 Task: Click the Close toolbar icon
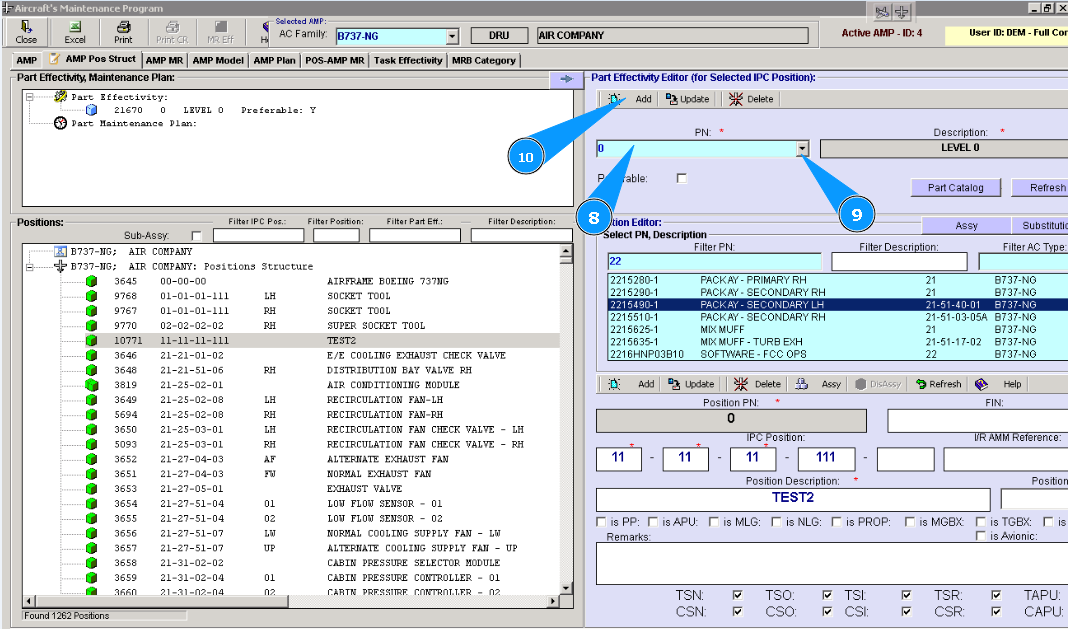(26, 31)
